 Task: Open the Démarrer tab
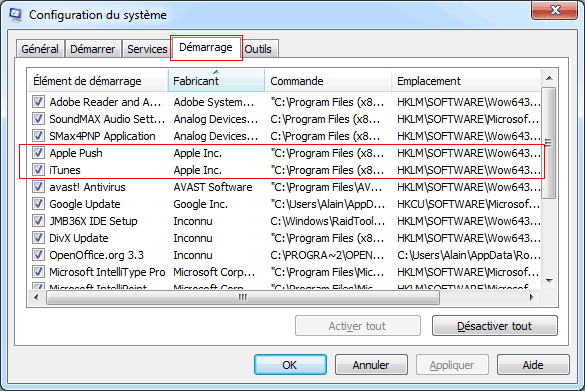tap(93, 49)
